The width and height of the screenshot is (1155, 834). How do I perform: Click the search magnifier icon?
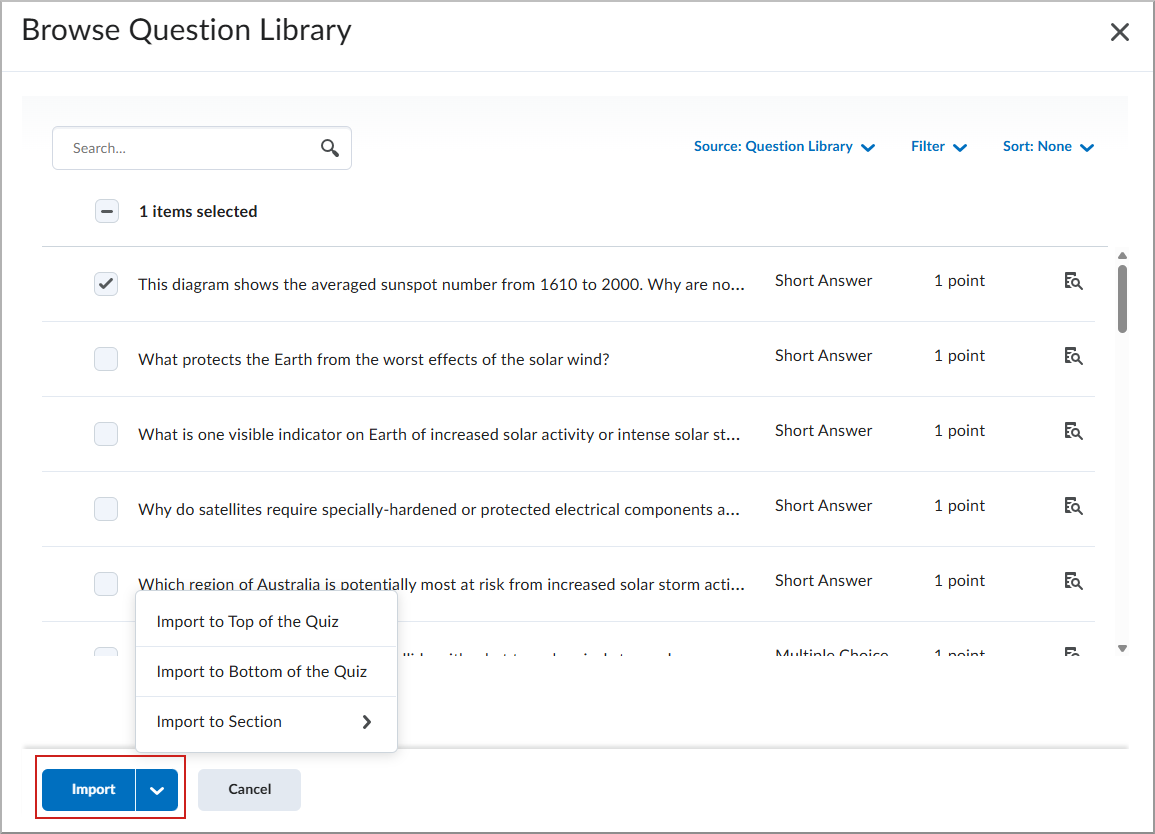click(330, 147)
